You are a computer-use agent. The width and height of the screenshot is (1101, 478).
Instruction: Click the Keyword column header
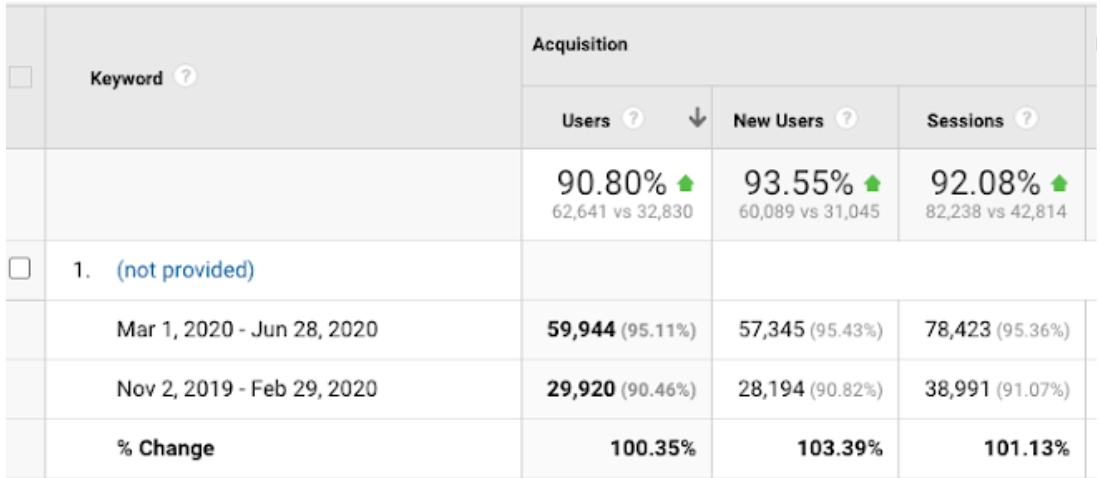(x=126, y=78)
